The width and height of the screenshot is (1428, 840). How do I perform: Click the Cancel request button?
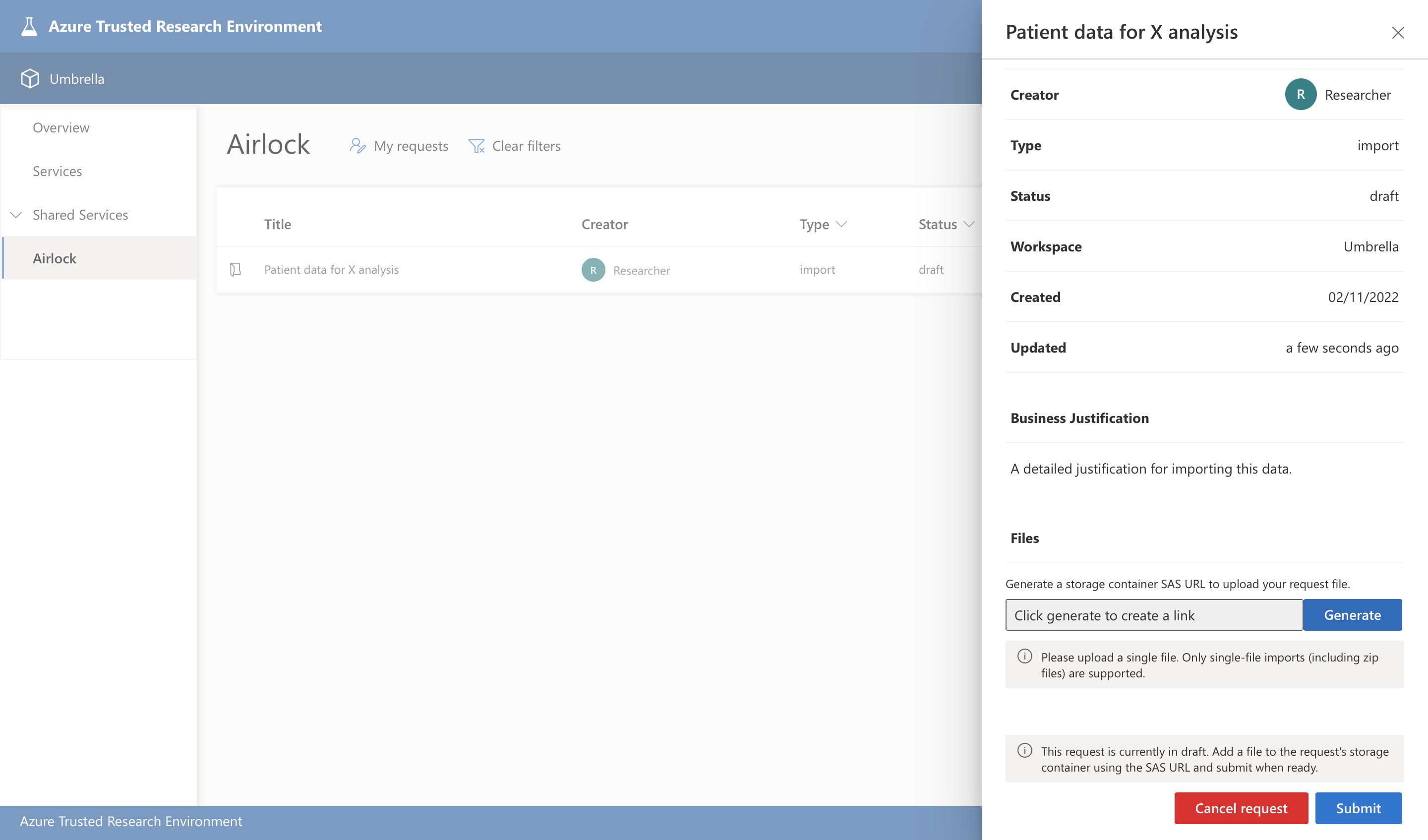(1241, 808)
